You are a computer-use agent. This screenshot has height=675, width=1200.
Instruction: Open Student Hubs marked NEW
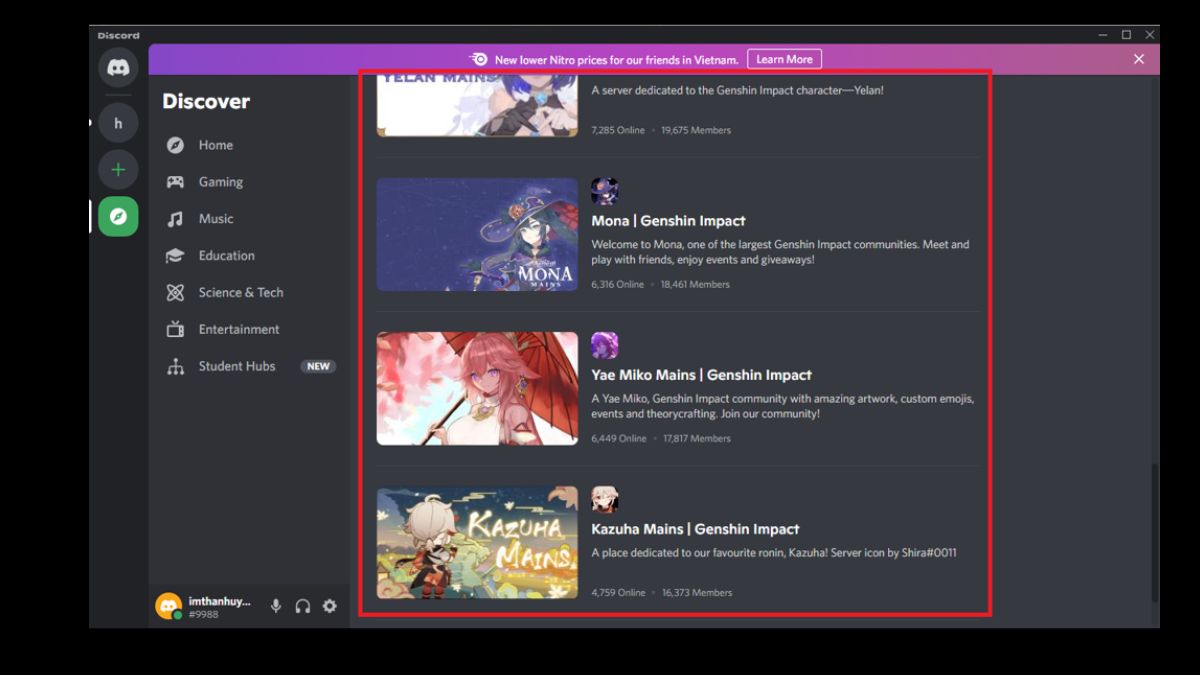(236, 366)
